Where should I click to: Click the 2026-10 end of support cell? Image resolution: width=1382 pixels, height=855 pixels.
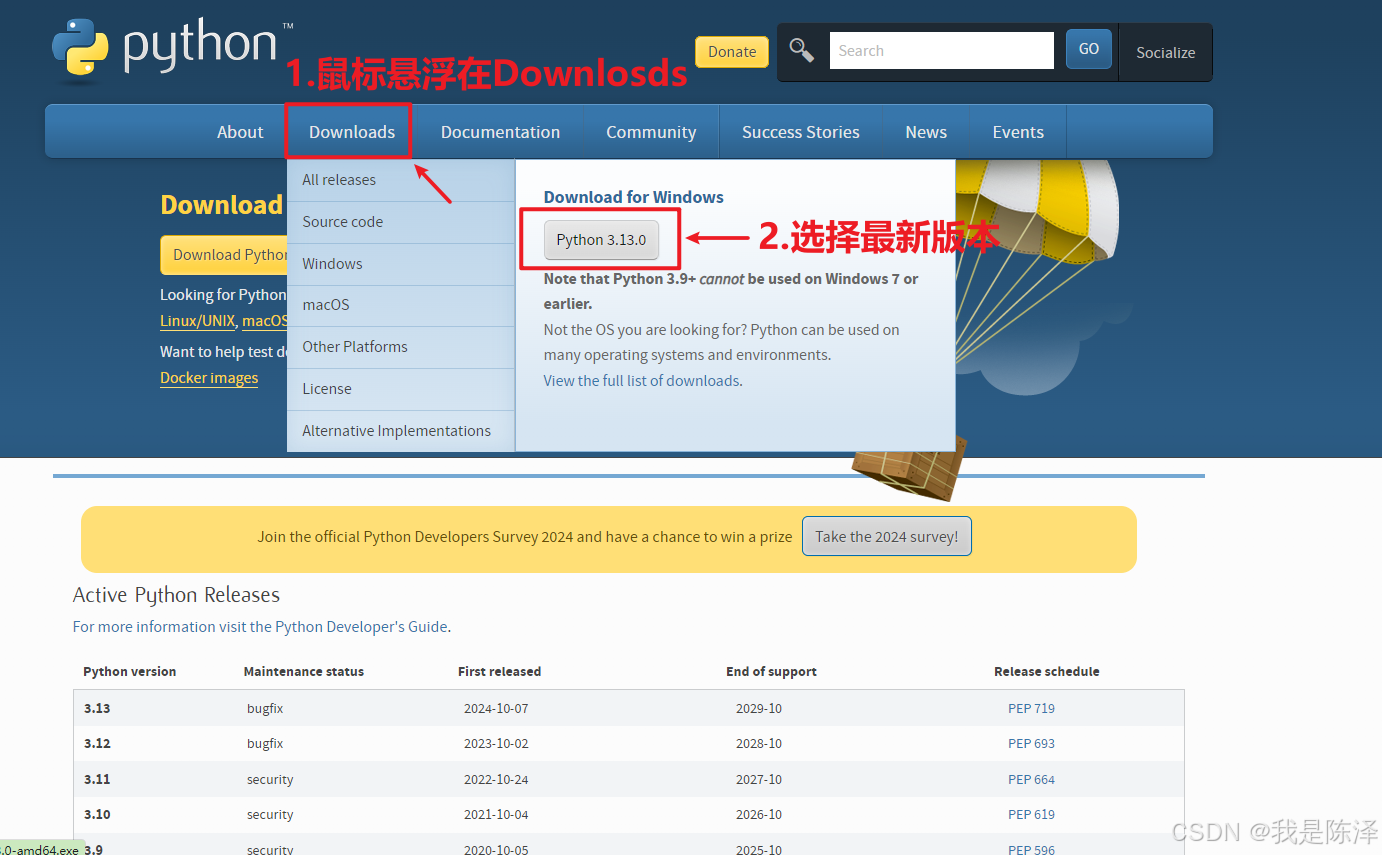[759, 815]
